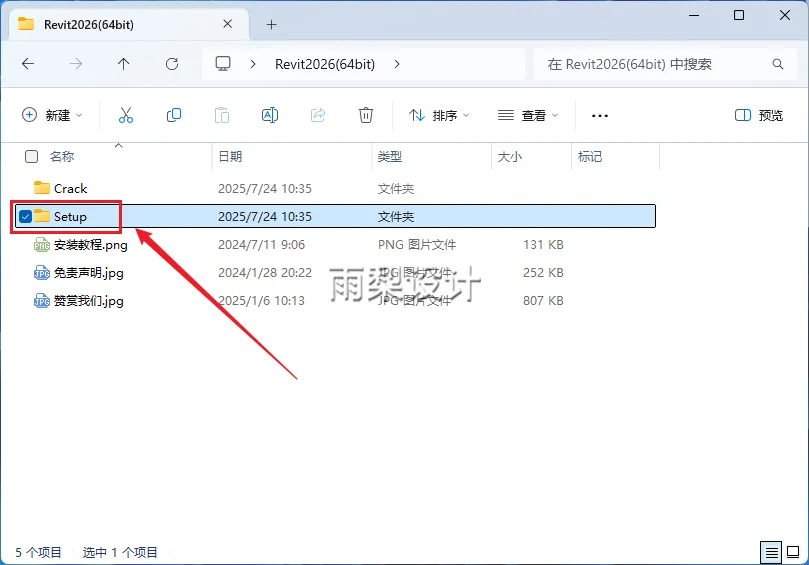Click the Setup folder icon
Image resolution: width=809 pixels, height=565 pixels.
click(42, 216)
